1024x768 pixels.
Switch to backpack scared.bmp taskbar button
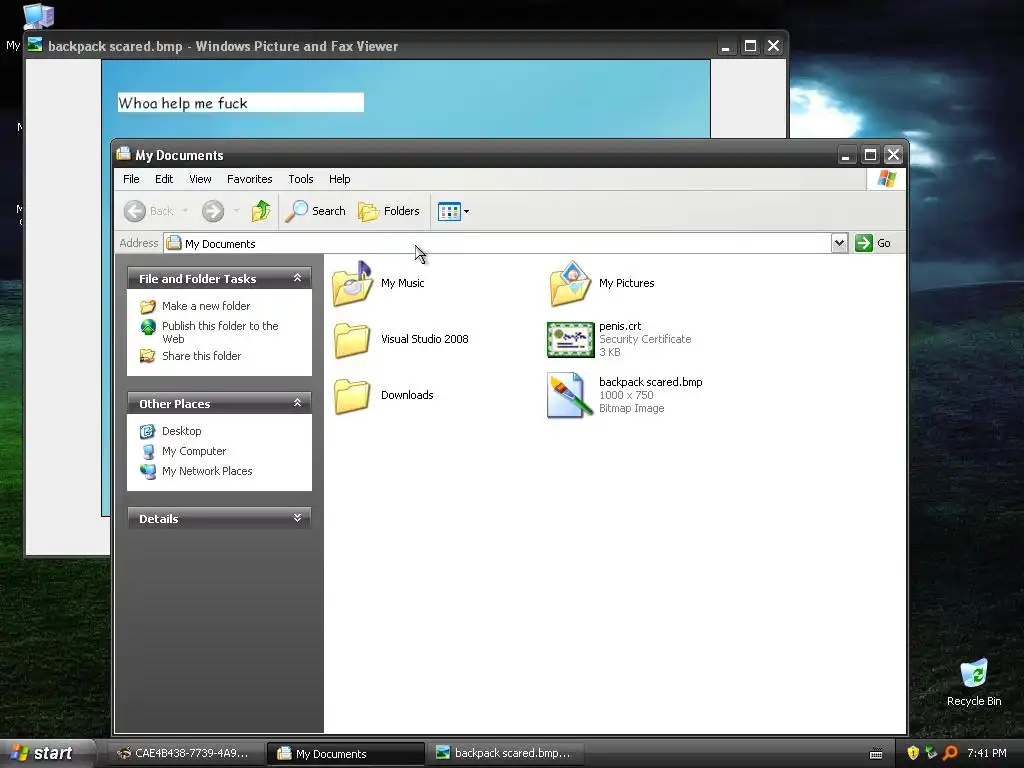(505, 753)
